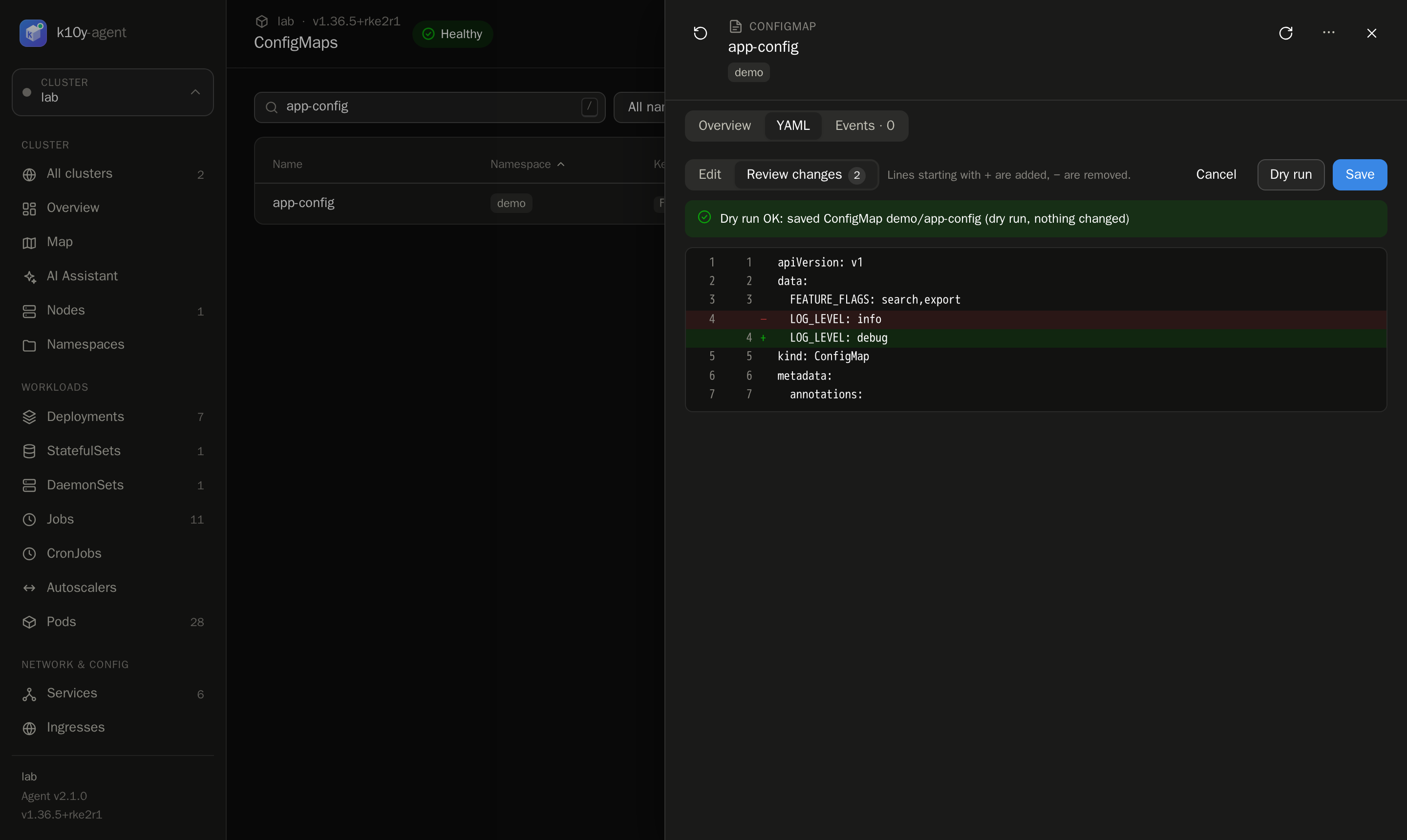Close the app-config detail panel
The image size is (1407, 840).
coord(1371,33)
